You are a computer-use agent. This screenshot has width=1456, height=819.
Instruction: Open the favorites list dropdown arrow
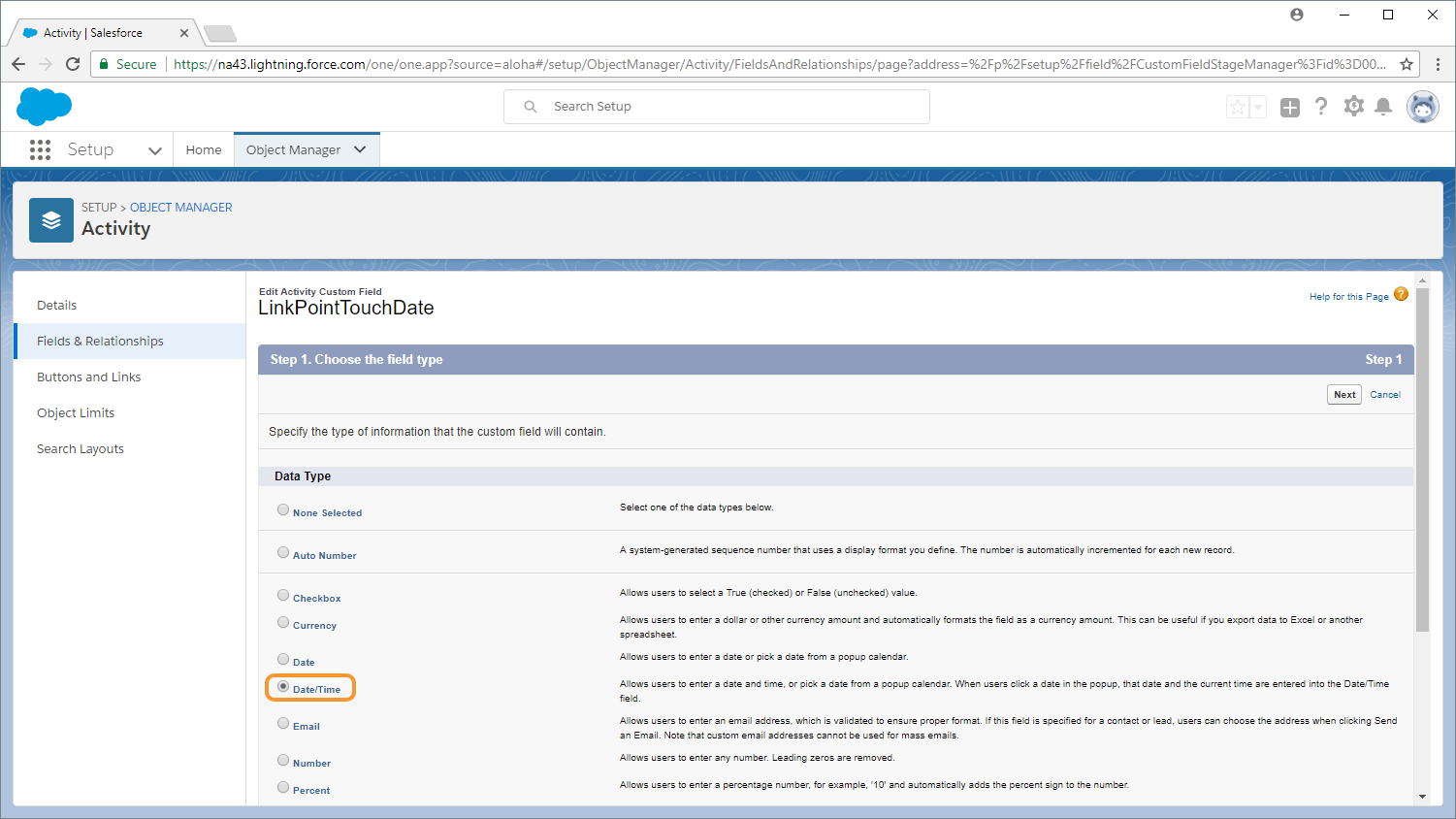pyautogui.click(x=1258, y=107)
